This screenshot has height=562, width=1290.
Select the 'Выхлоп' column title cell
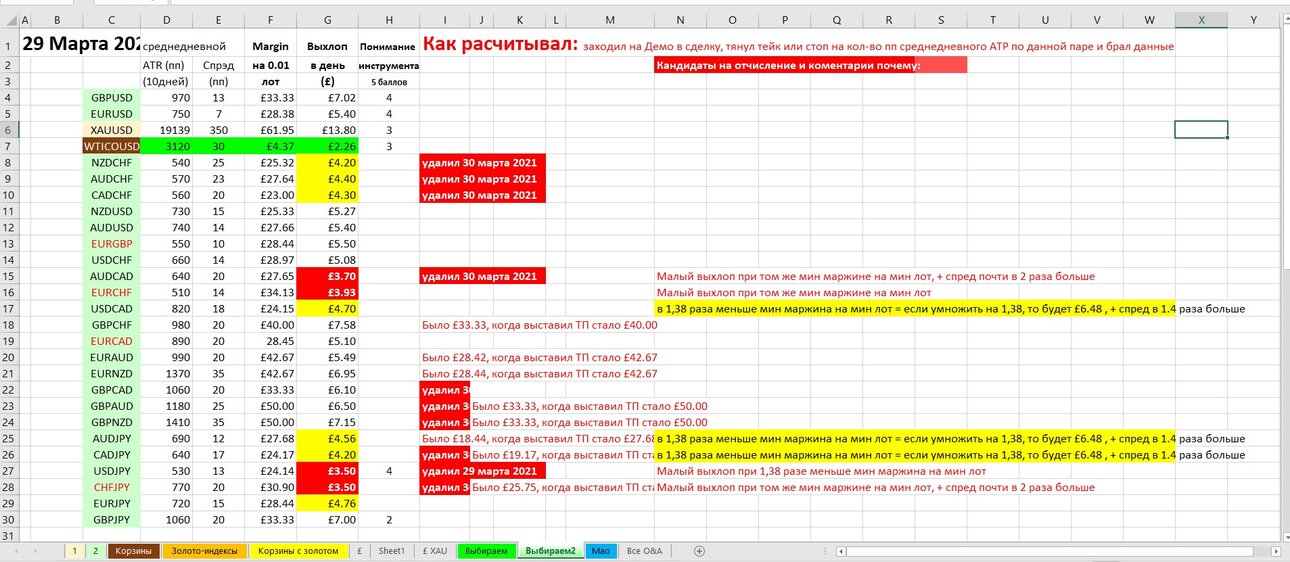(328, 46)
